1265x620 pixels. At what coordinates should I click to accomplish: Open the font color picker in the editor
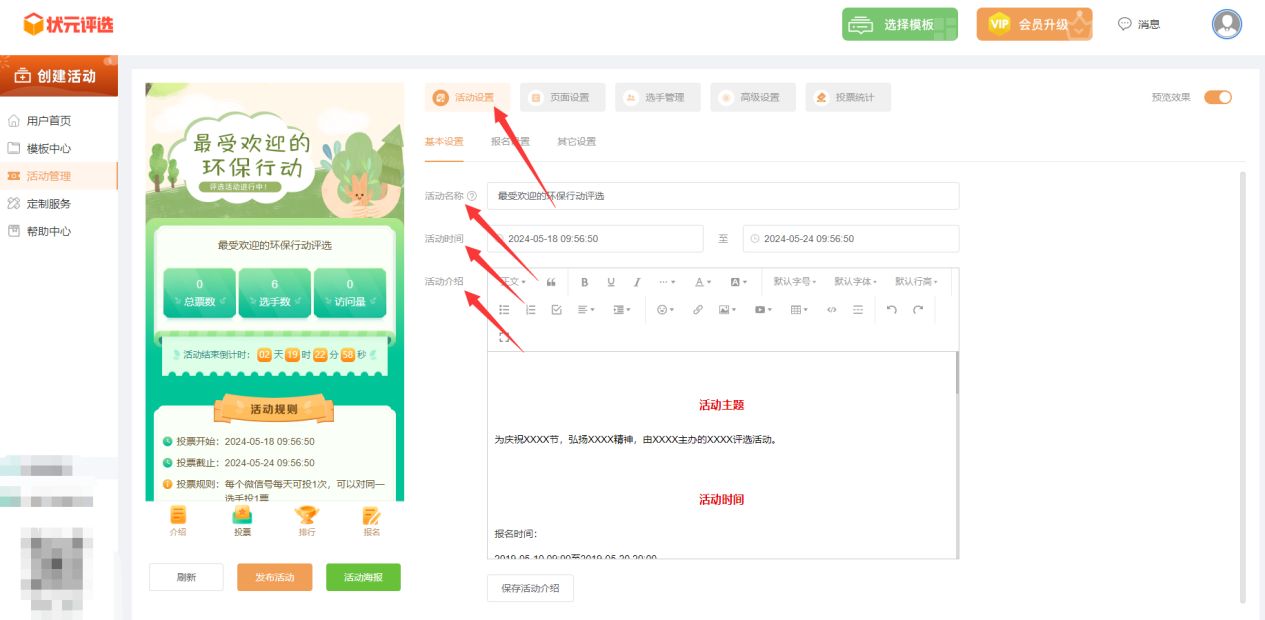point(700,281)
